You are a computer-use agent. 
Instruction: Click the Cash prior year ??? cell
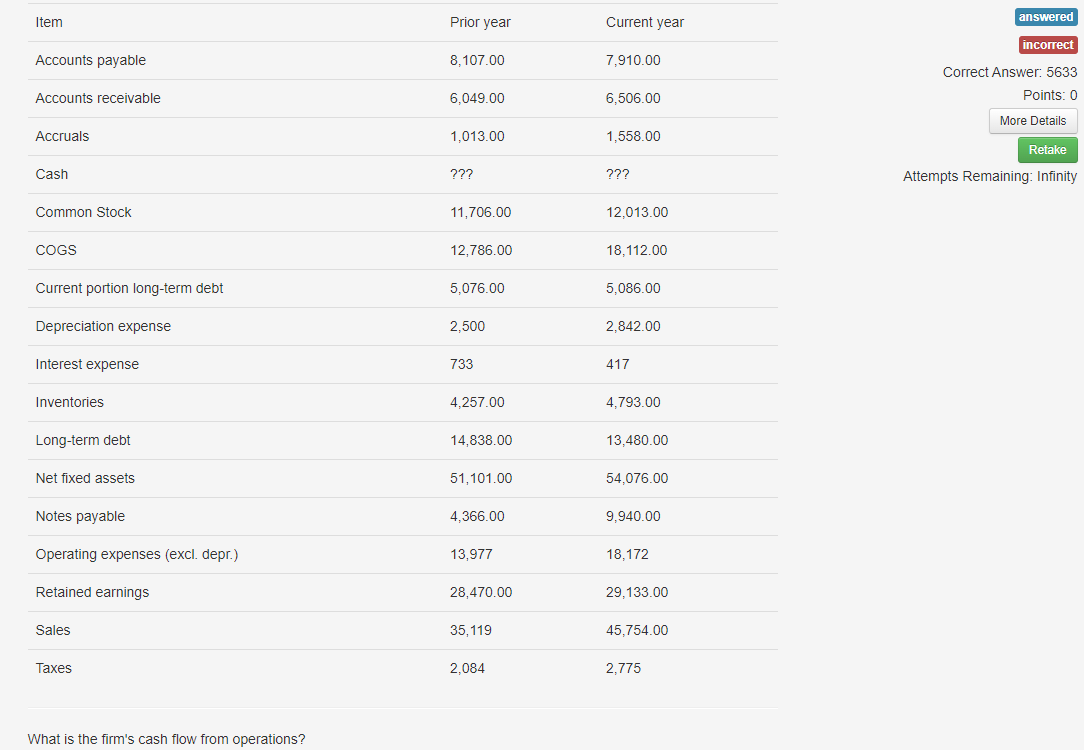[461, 174]
